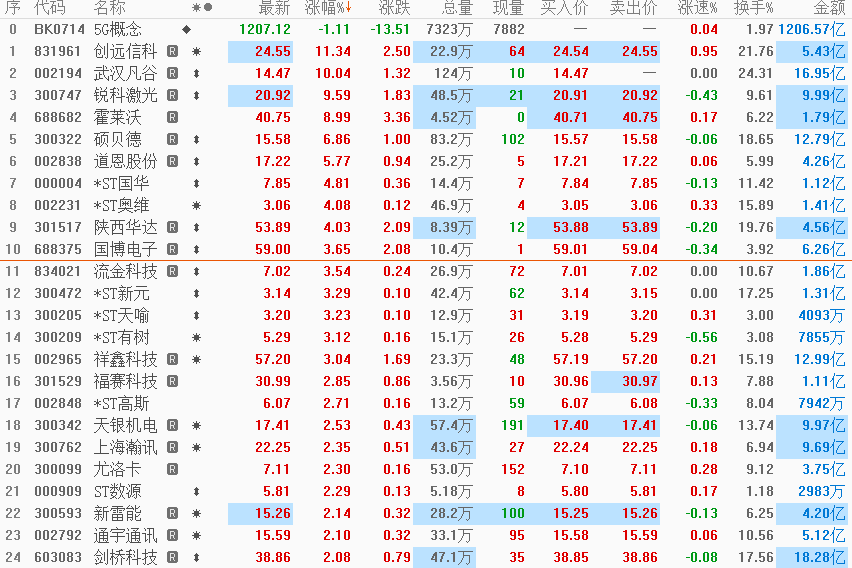Click the star marker beside *ST奥维
The width and height of the screenshot is (852, 568).
tap(197, 205)
